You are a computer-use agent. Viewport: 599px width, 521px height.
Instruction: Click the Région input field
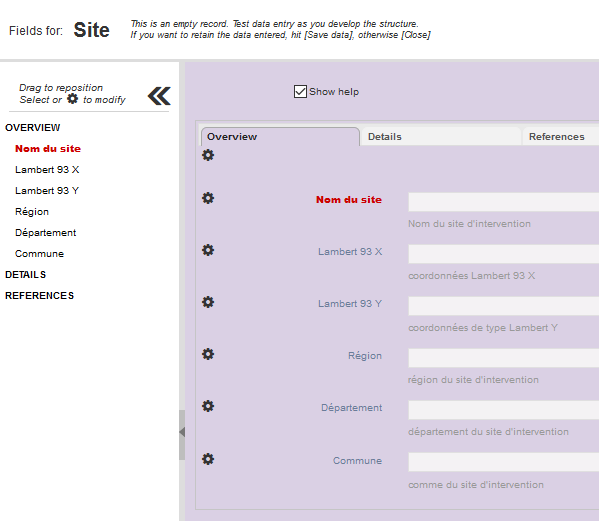(503, 358)
